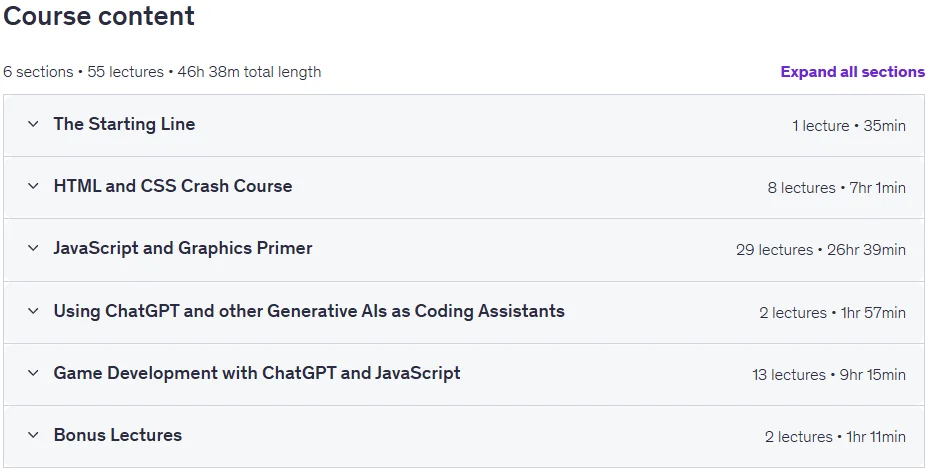Expand The Starting Line section chevron
This screenshot has width=927, height=469.
click(x=33, y=124)
